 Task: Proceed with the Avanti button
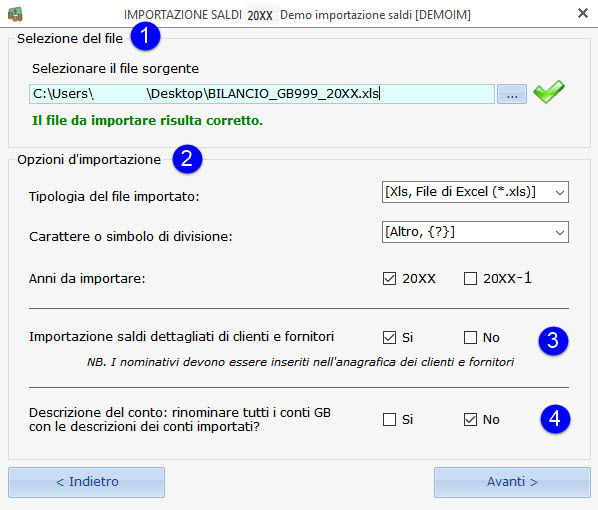click(512, 482)
